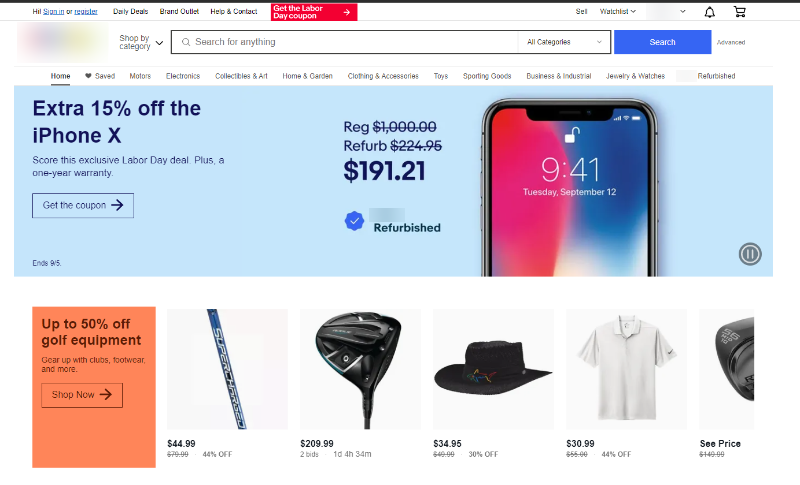800x485 pixels.
Task: Open the Daily Deals link
Action: (131, 11)
